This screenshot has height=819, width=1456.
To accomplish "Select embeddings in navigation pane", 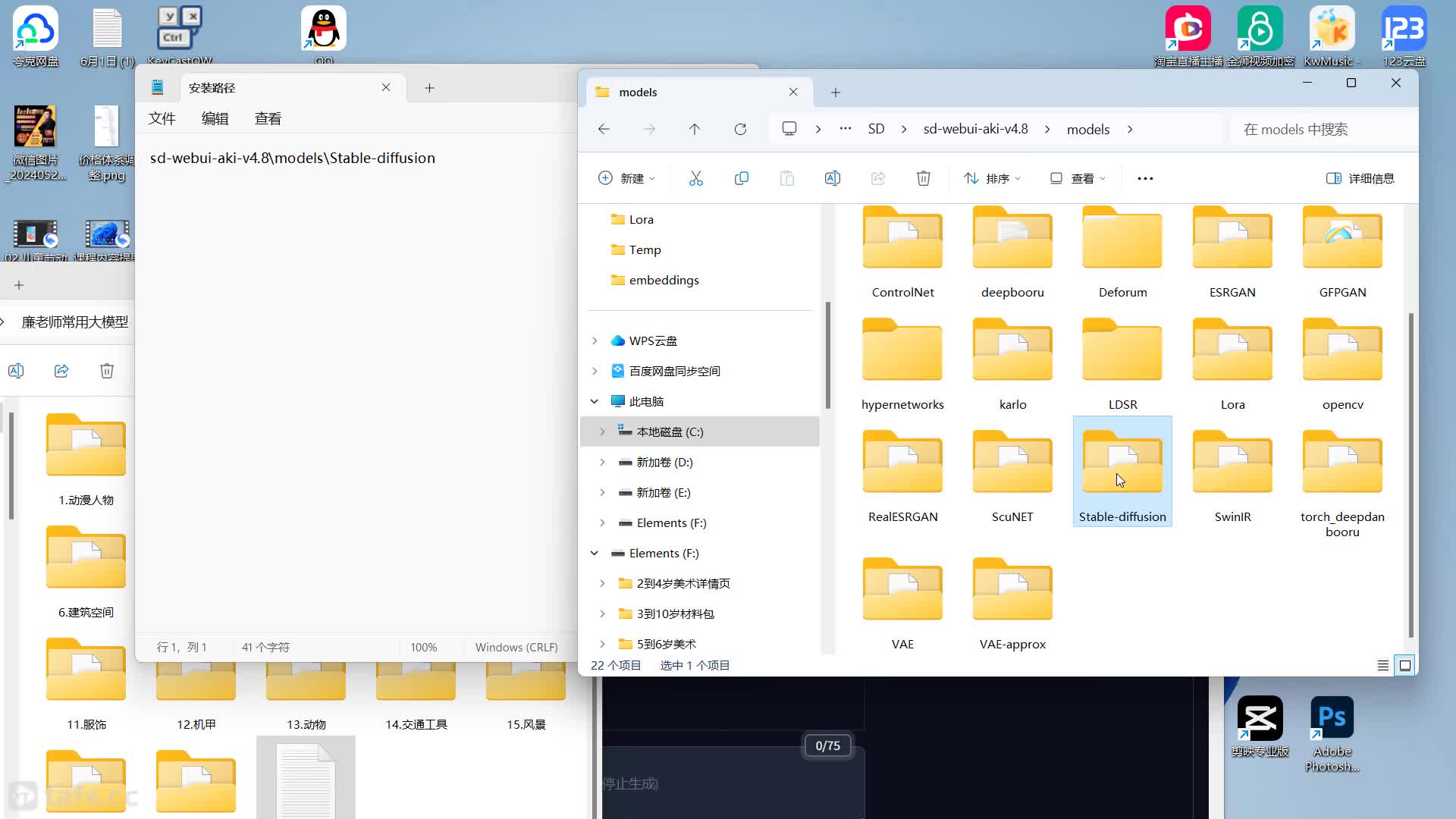I will pos(664,280).
